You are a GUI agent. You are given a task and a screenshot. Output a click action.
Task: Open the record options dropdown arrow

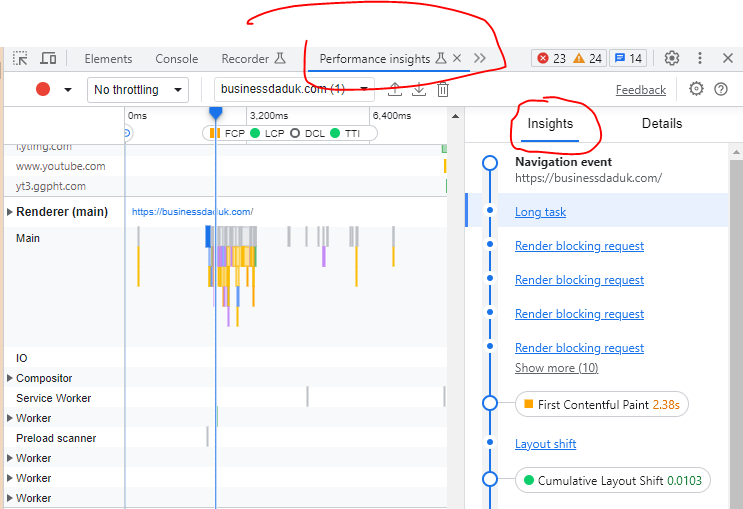pyautogui.click(x=68, y=90)
